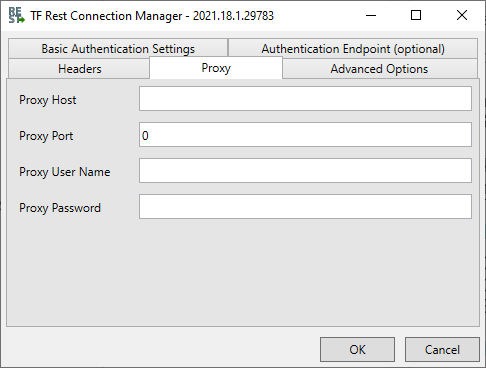Image resolution: width=486 pixels, height=368 pixels.
Task: Select the Proxy tab
Action: [x=216, y=68]
